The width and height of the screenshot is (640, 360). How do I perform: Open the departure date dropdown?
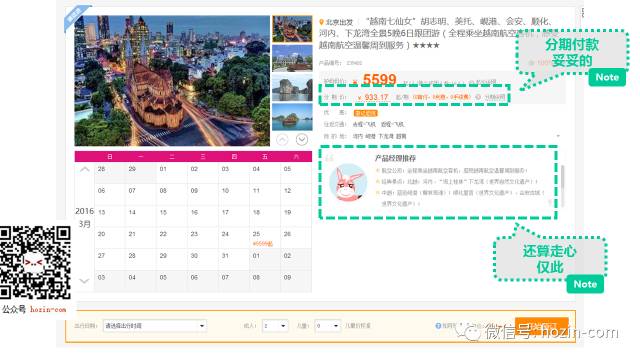coord(155,326)
